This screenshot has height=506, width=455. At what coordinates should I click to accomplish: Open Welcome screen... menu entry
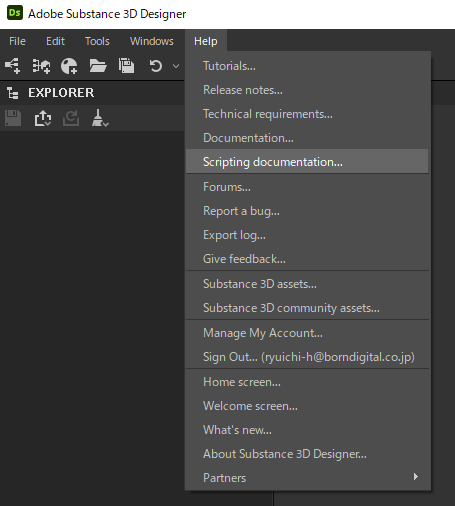tap(307, 406)
